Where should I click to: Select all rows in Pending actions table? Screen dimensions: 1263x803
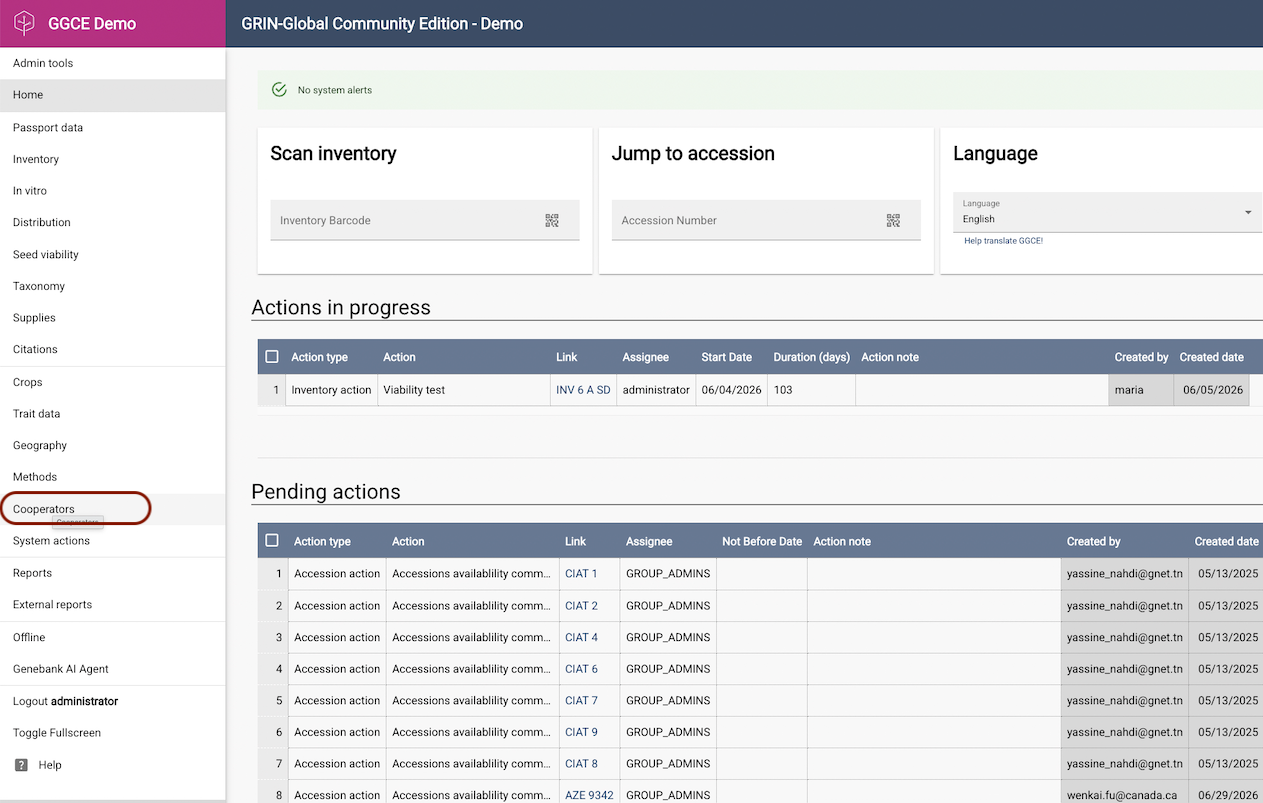coord(272,541)
